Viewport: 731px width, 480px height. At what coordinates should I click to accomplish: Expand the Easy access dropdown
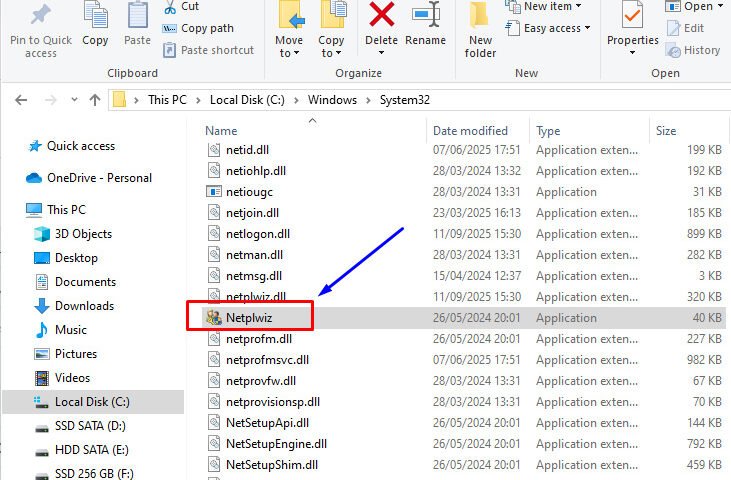pos(556,28)
